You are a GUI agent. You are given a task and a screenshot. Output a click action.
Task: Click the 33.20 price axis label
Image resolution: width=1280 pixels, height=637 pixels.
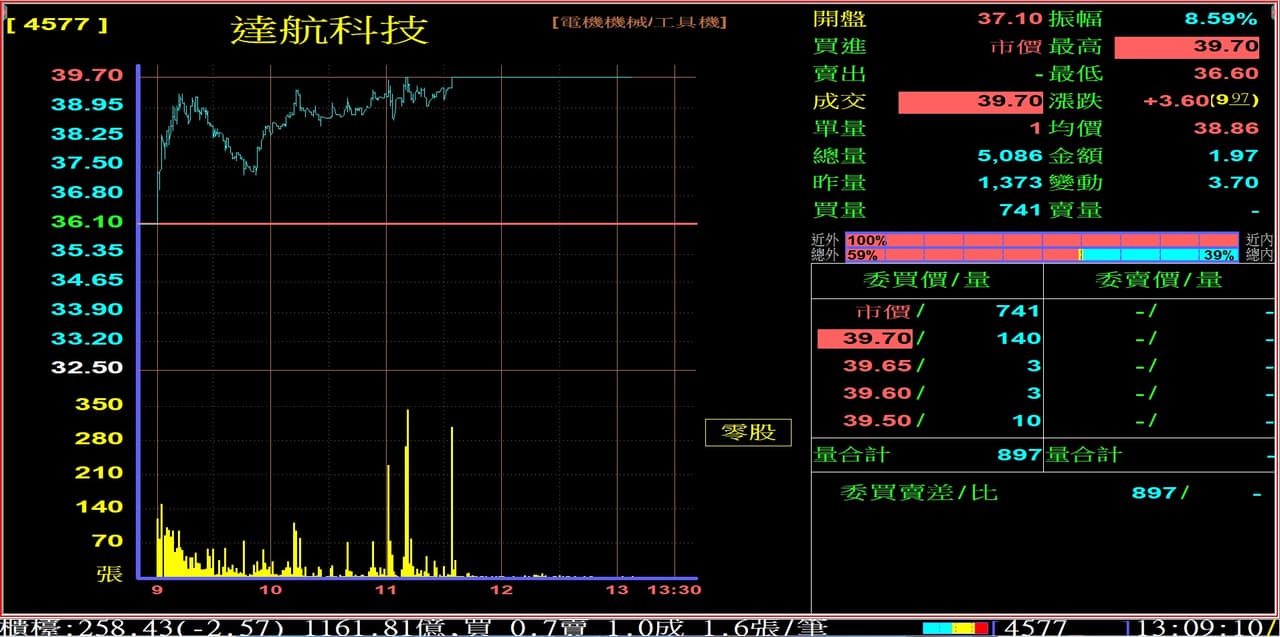pos(87,339)
